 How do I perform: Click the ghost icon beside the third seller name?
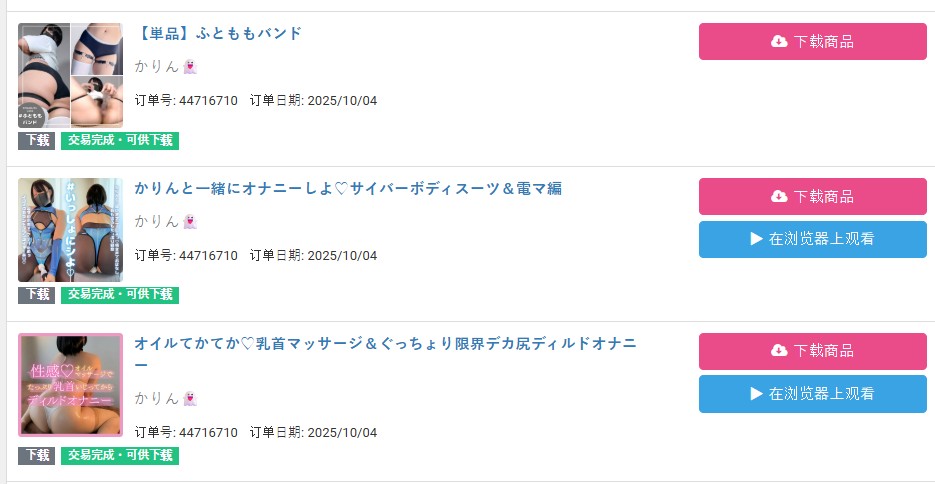click(190, 398)
